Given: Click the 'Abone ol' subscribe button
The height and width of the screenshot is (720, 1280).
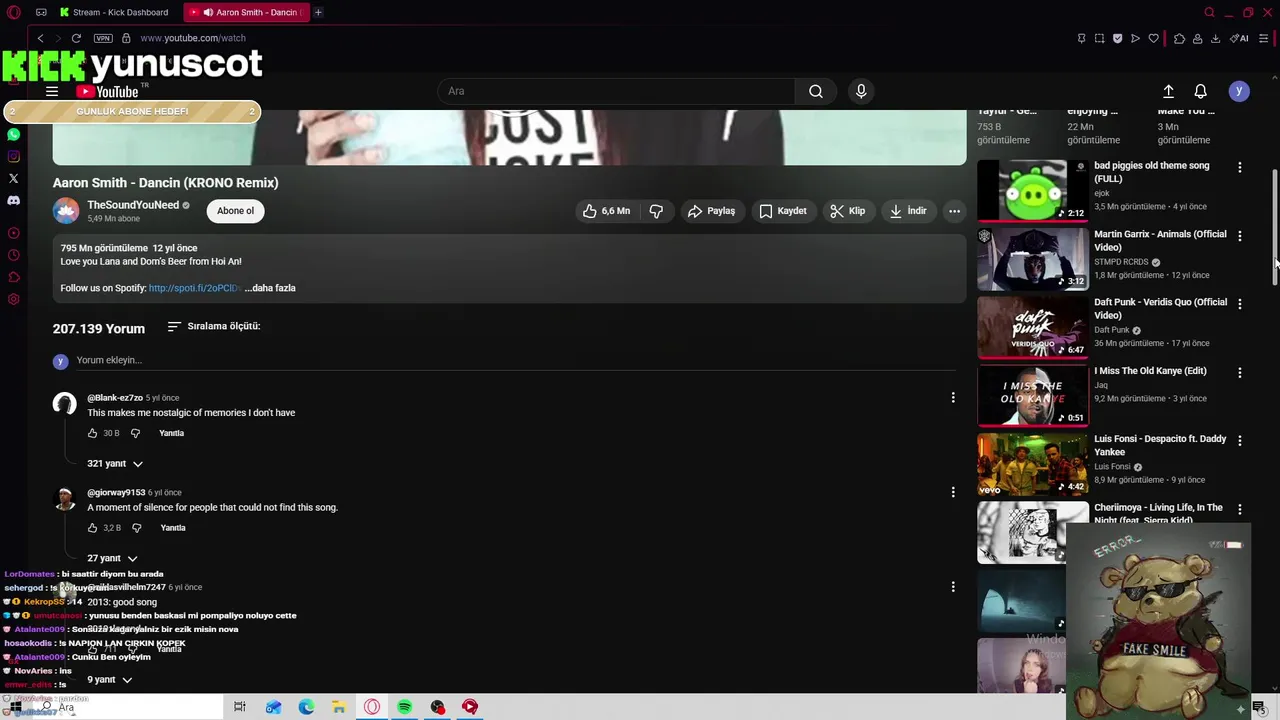Looking at the screenshot, I should point(236,211).
